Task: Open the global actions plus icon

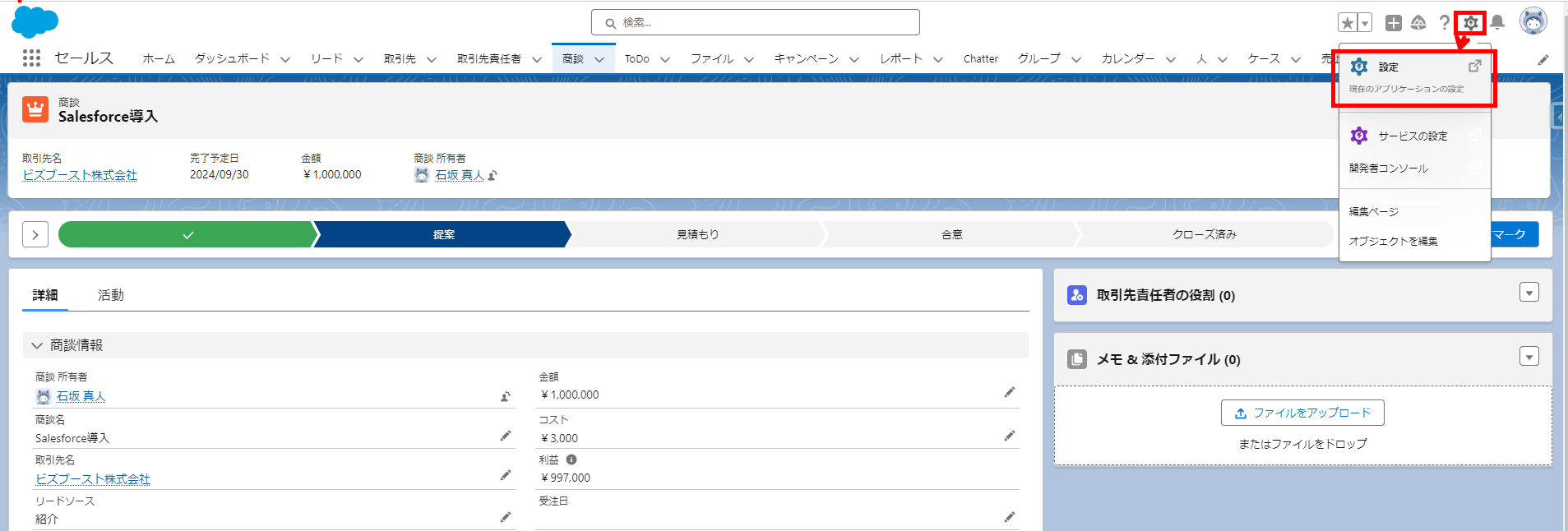Action: [1393, 23]
